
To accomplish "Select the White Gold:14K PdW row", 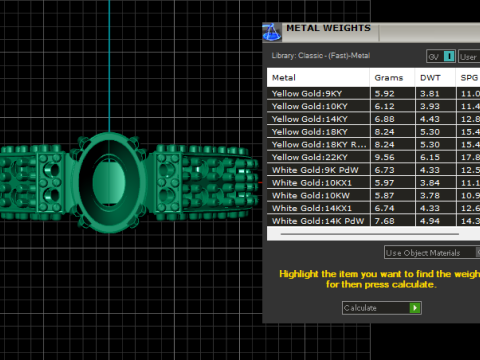I will (373, 221).
